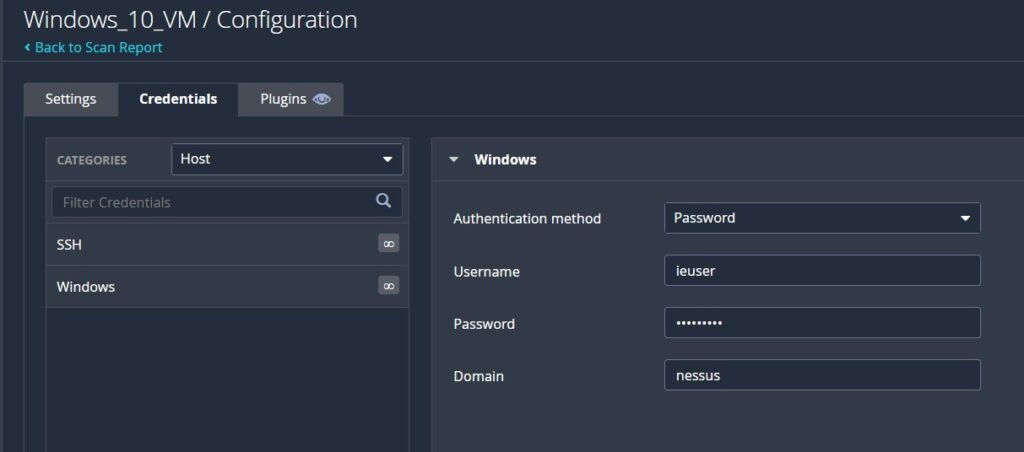This screenshot has width=1024, height=452.
Task: Switch to the Settings tab
Action: pyautogui.click(x=70, y=99)
